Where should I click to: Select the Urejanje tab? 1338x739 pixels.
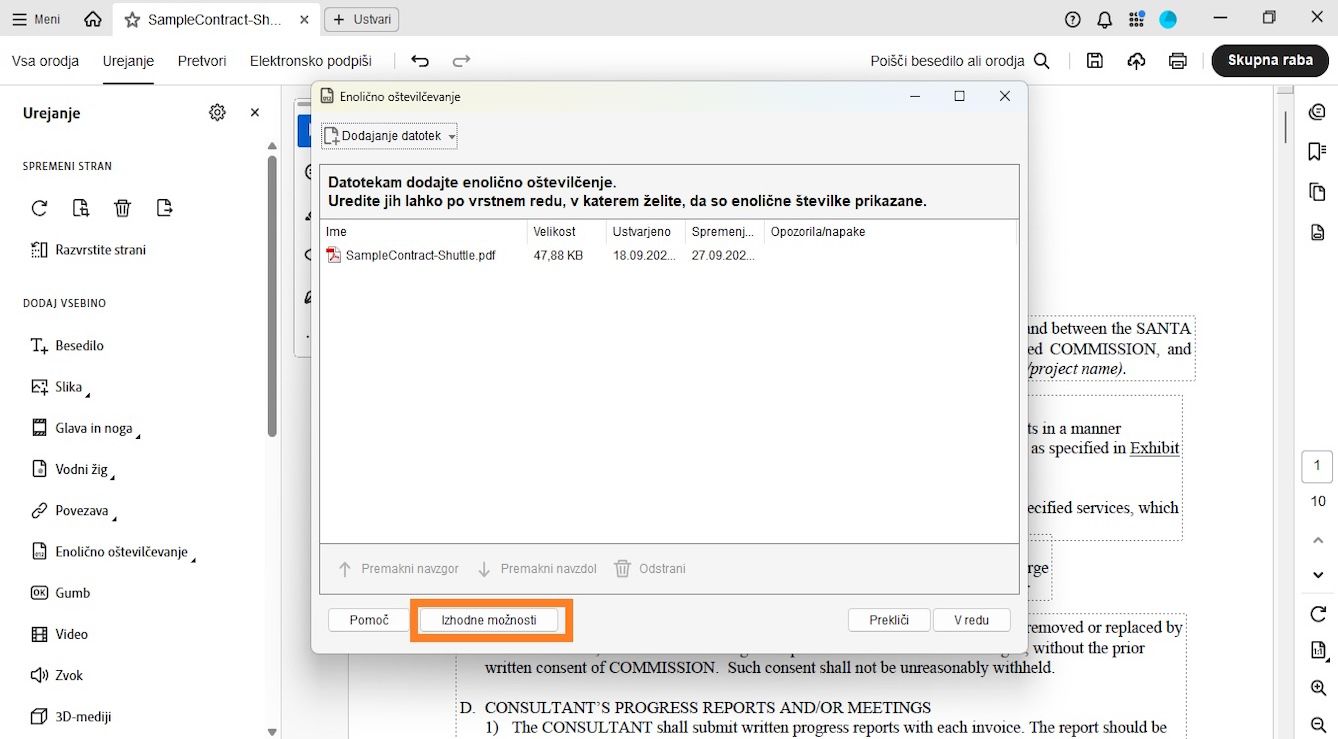click(x=128, y=61)
